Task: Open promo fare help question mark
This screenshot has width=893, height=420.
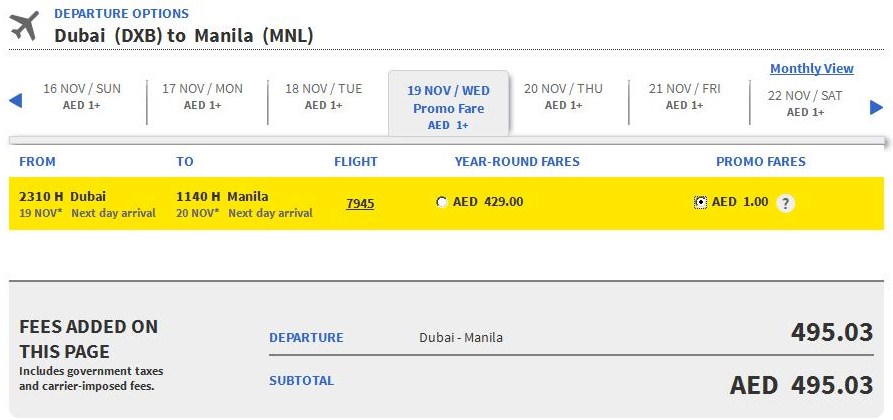Action: click(x=785, y=203)
